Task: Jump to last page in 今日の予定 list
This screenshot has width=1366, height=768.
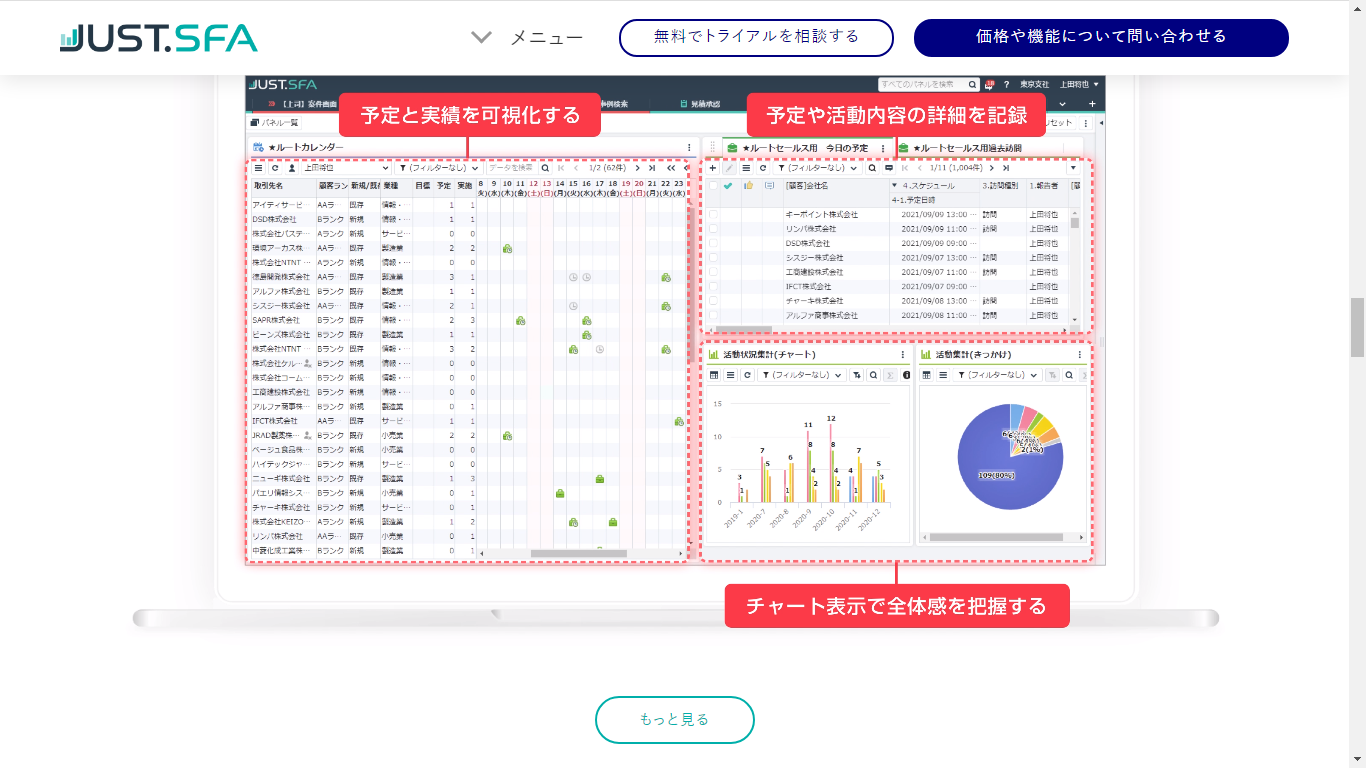Action: (1006, 168)
